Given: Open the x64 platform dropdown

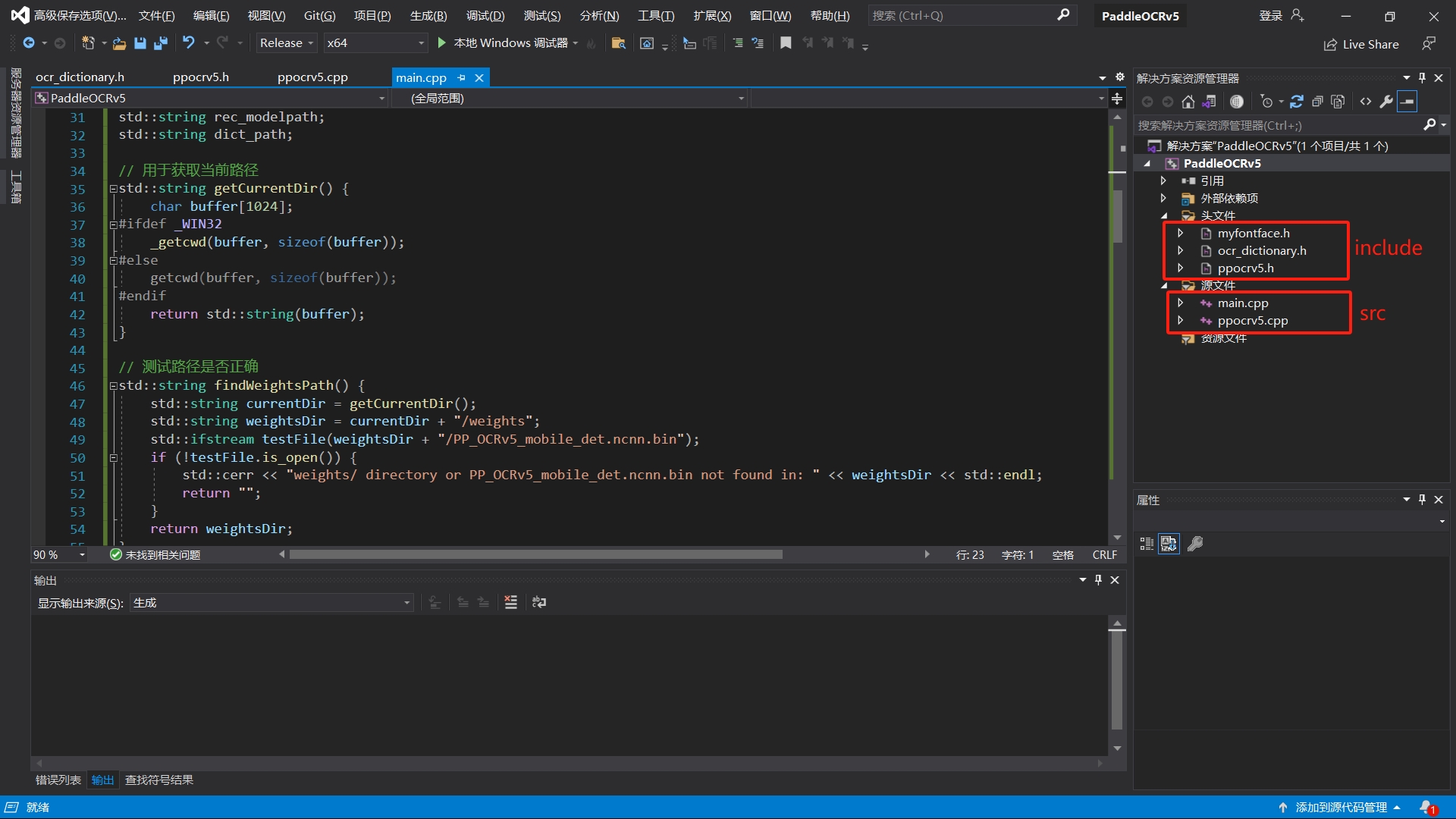Looking at the screenshot, I should point(375,43).
